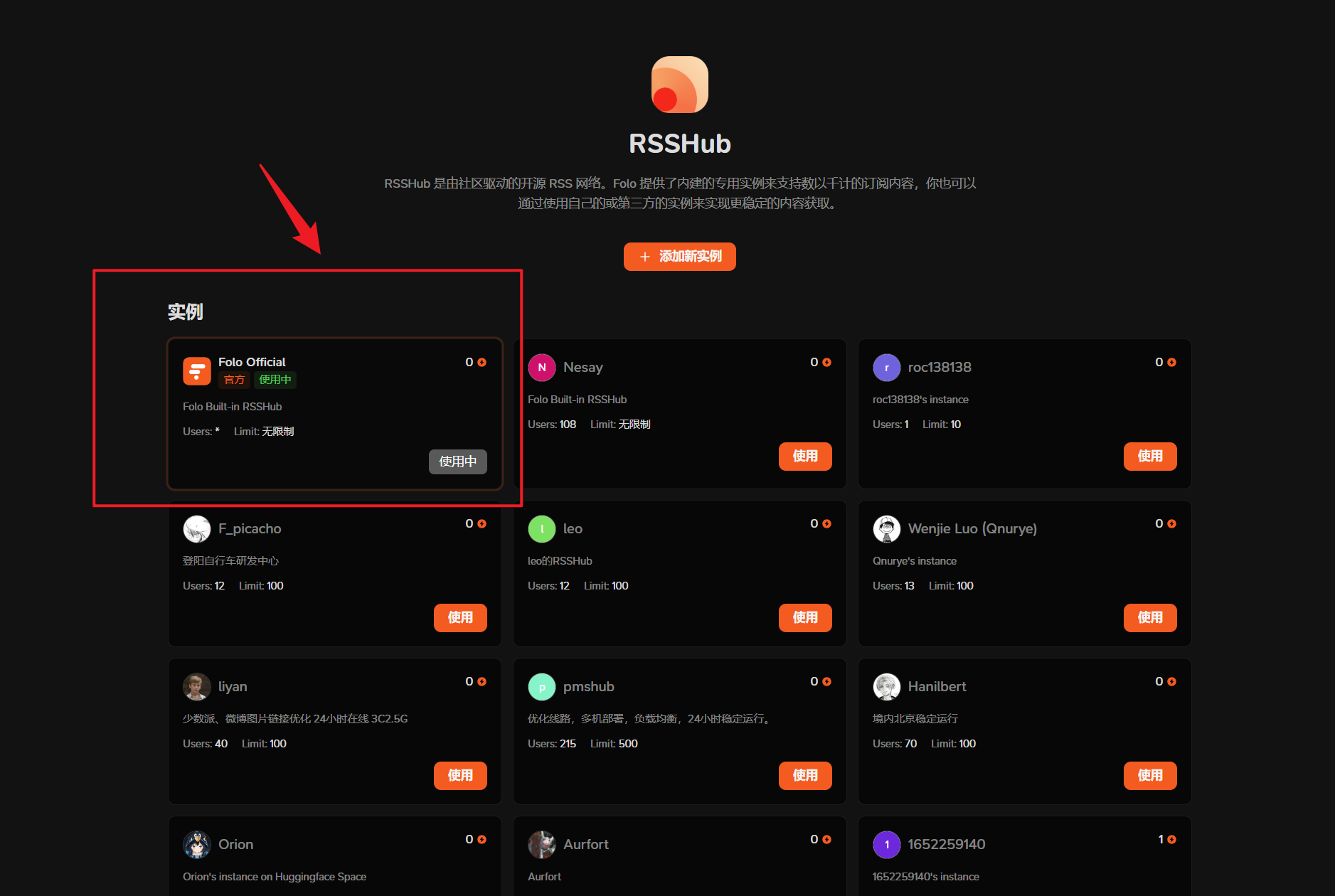Use the Hanilbert instance
The image size is (1335, 896).
pyautogui.click(x=1150, y=776)
